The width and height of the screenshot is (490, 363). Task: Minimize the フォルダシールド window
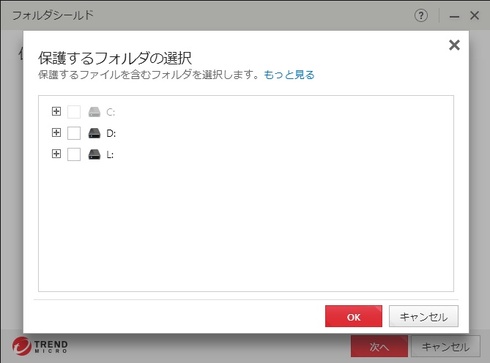point(454,16)
